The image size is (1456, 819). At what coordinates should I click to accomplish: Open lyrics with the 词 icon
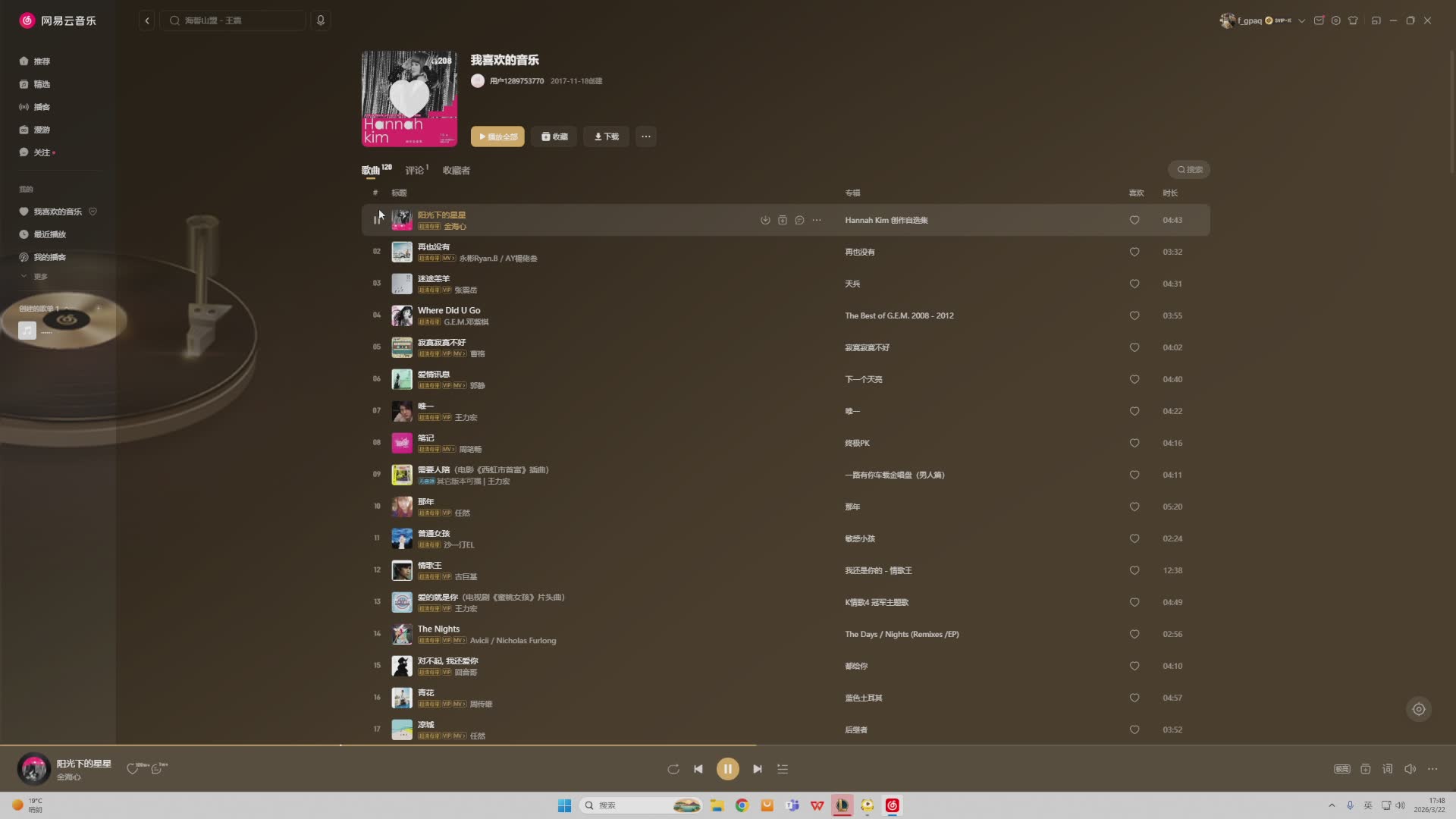click(x=1387, y=769)
